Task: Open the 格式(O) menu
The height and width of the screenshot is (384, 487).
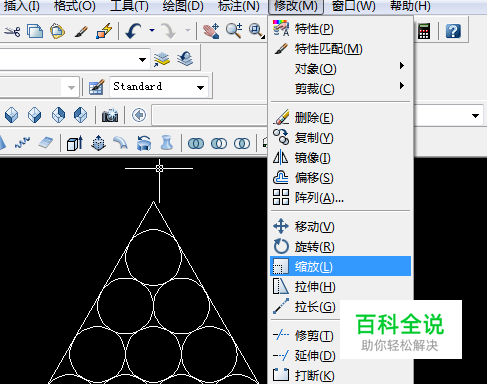Action: tap(74, 6)
